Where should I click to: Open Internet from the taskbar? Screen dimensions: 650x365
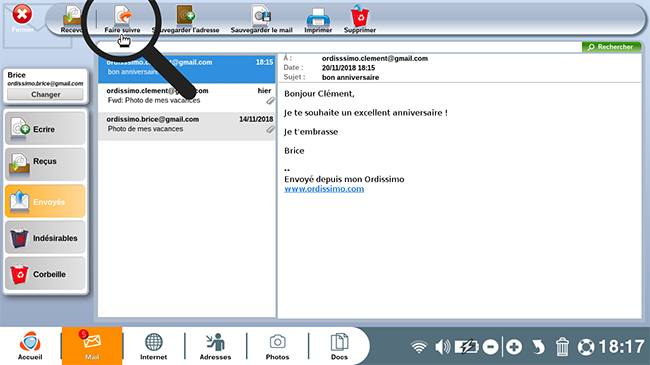154,346
